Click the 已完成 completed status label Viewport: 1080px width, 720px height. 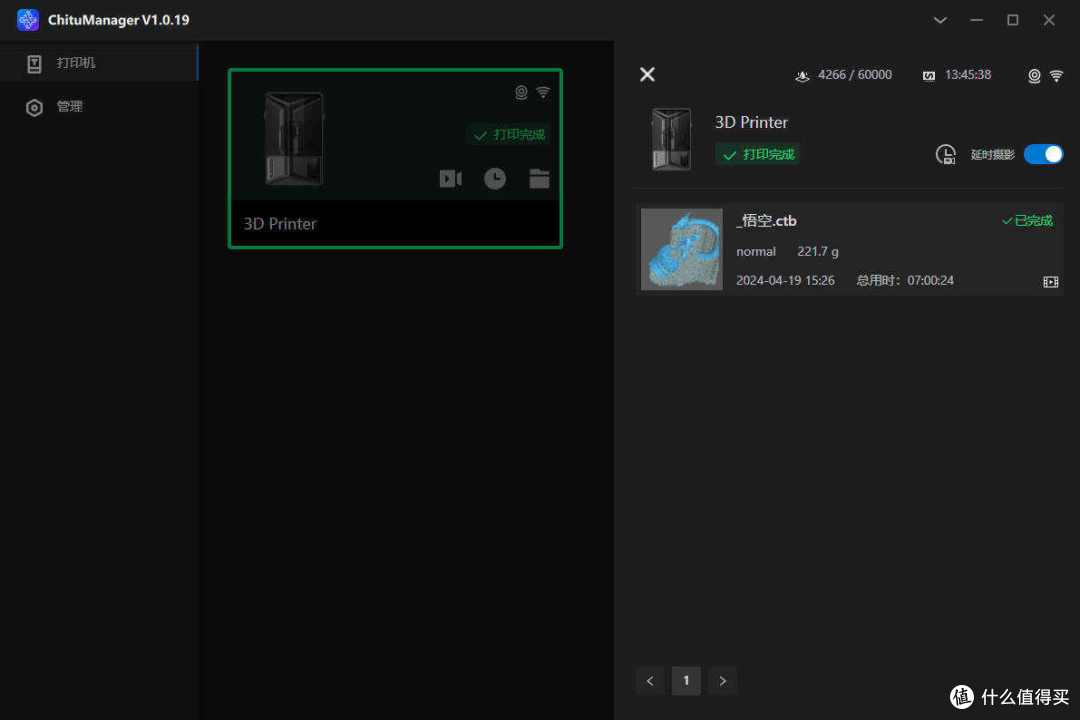[1027, 220]
